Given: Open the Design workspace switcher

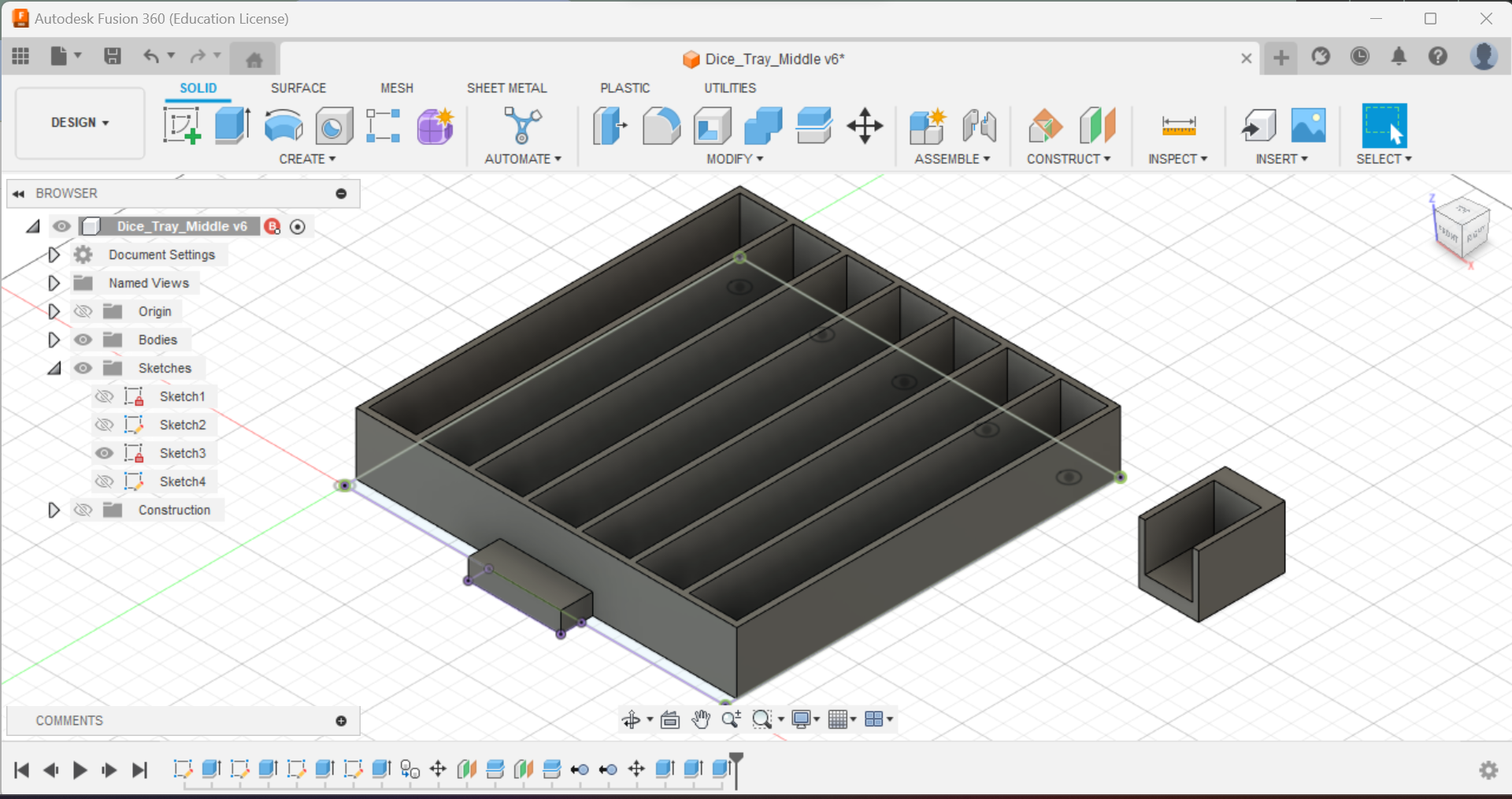Looking at the screenshot, I should pos(79,122).
